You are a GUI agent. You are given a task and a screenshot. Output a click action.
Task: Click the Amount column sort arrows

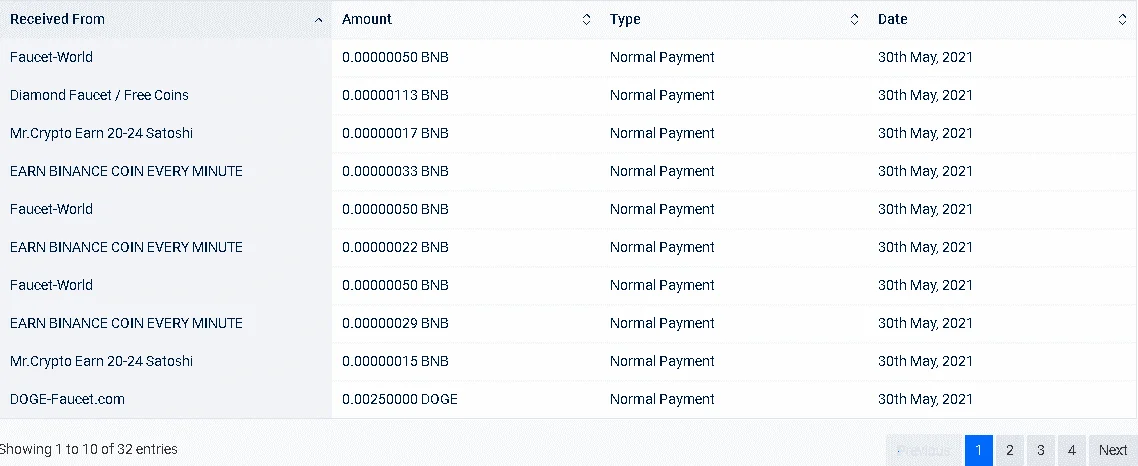coord(586,20)
